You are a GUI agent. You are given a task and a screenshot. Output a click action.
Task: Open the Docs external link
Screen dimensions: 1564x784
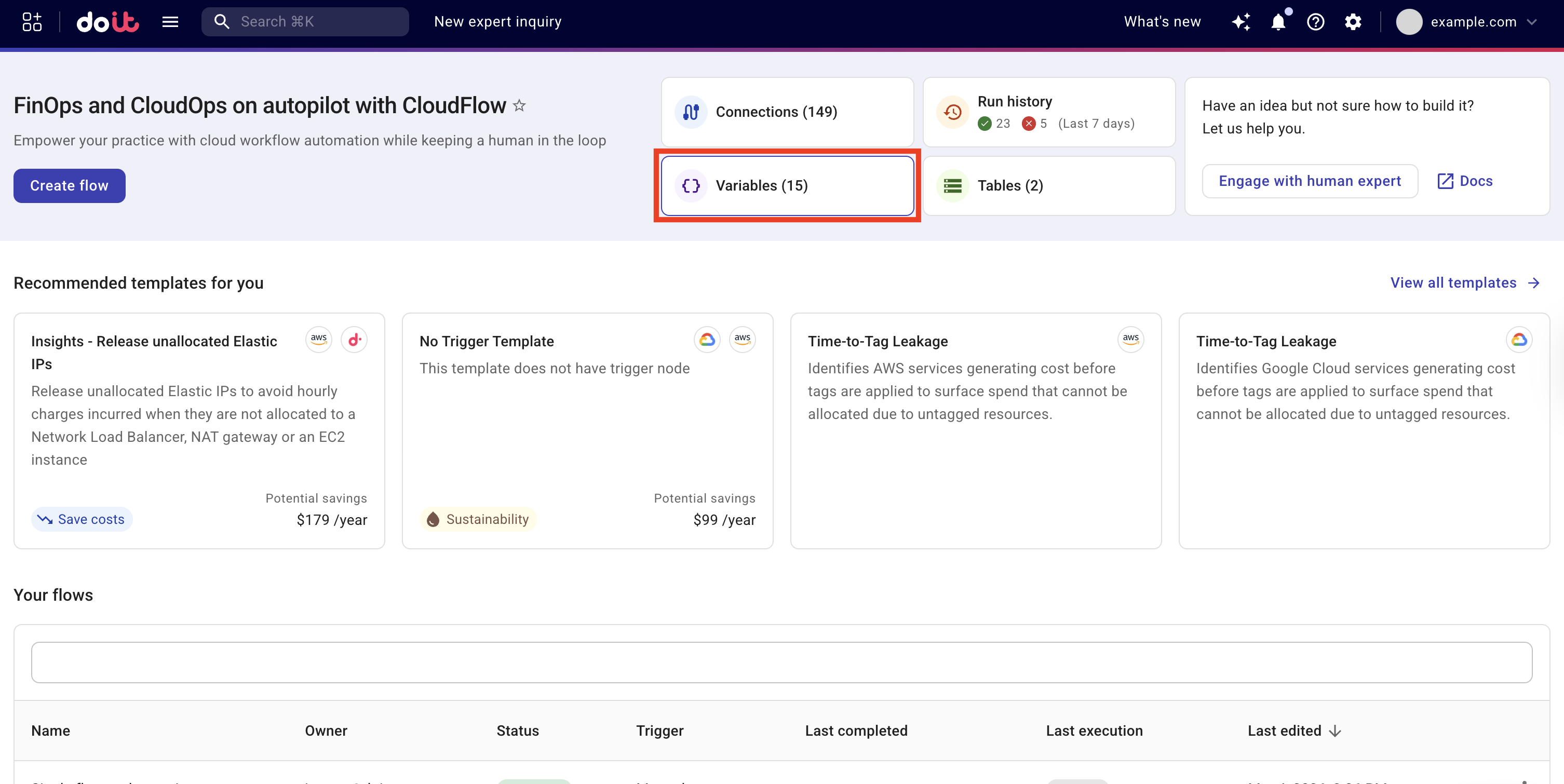pyautogui.click(x=1464, y=181)
